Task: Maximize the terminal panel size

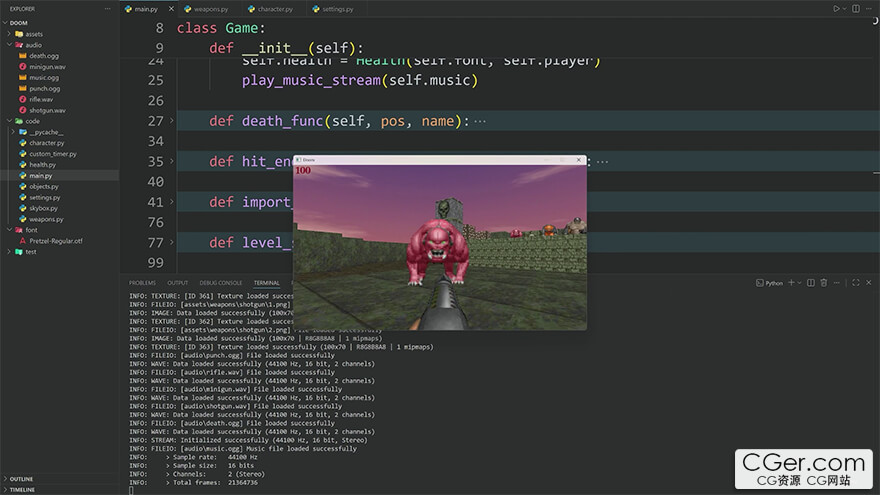Action: (856, 283)
